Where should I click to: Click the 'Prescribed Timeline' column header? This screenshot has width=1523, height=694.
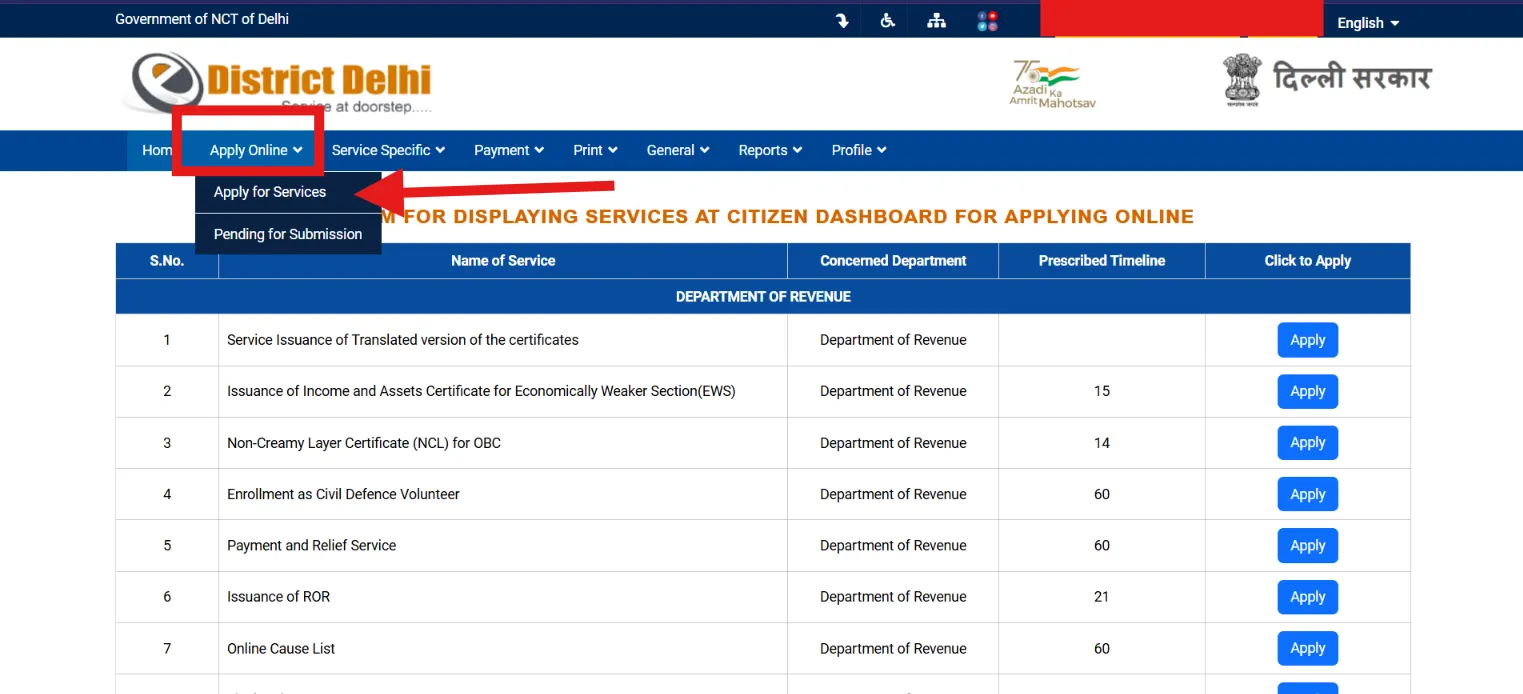[x=1102, y=261]
